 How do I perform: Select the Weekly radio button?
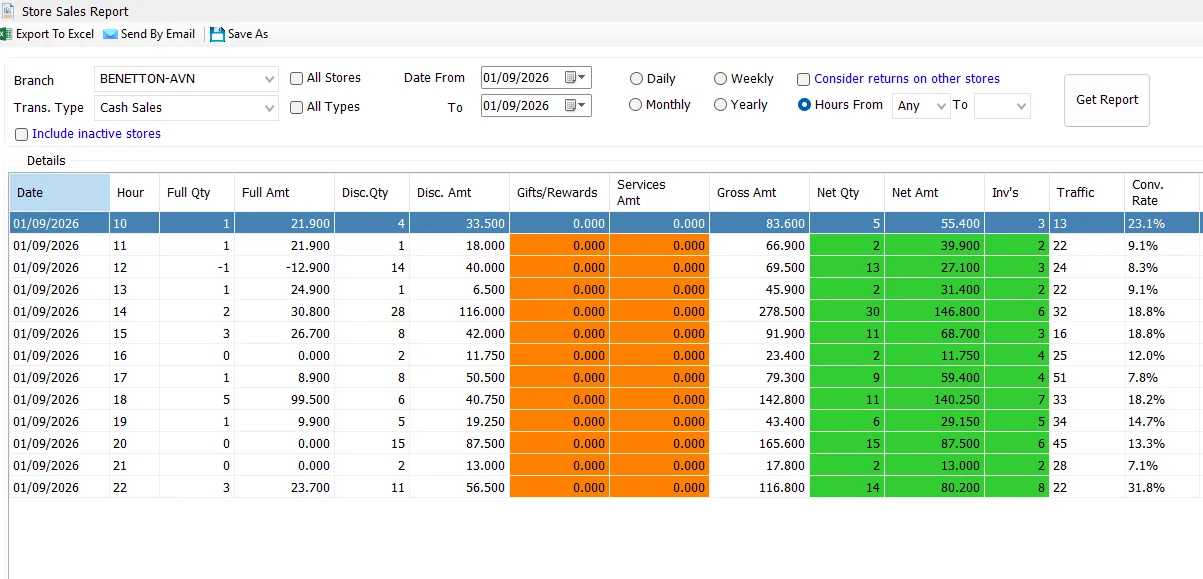coord(720,79)
